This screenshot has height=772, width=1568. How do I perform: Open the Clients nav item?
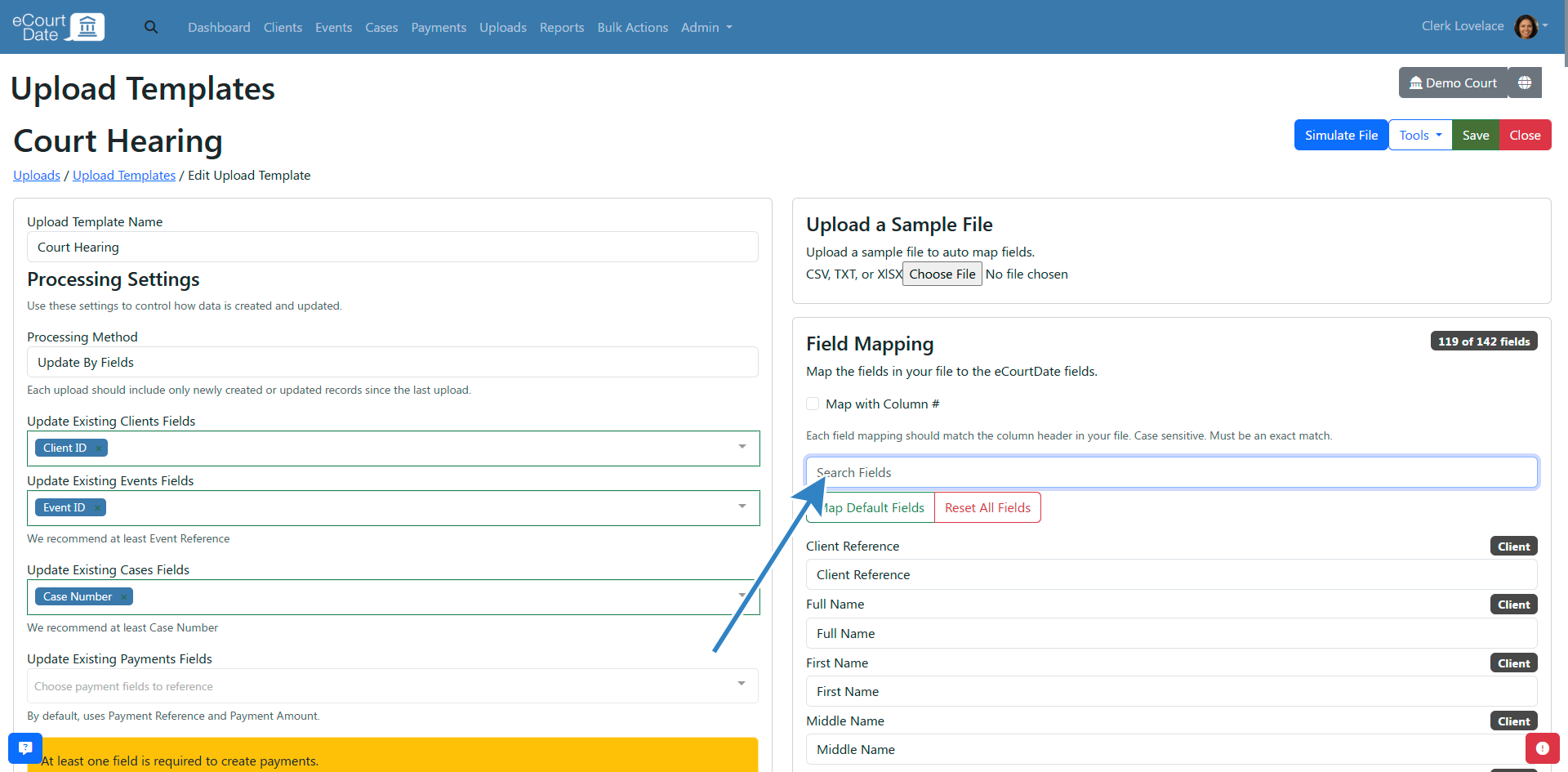(283, 27)
